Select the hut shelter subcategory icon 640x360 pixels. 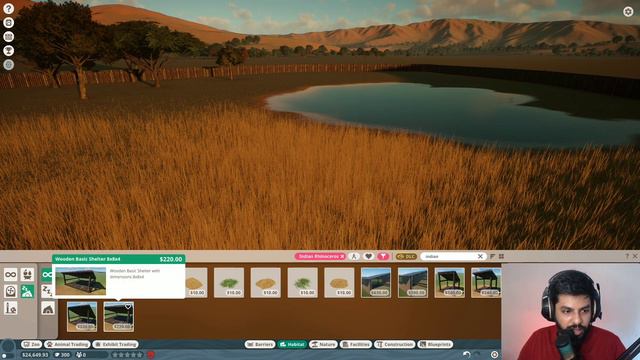point(48,309)
